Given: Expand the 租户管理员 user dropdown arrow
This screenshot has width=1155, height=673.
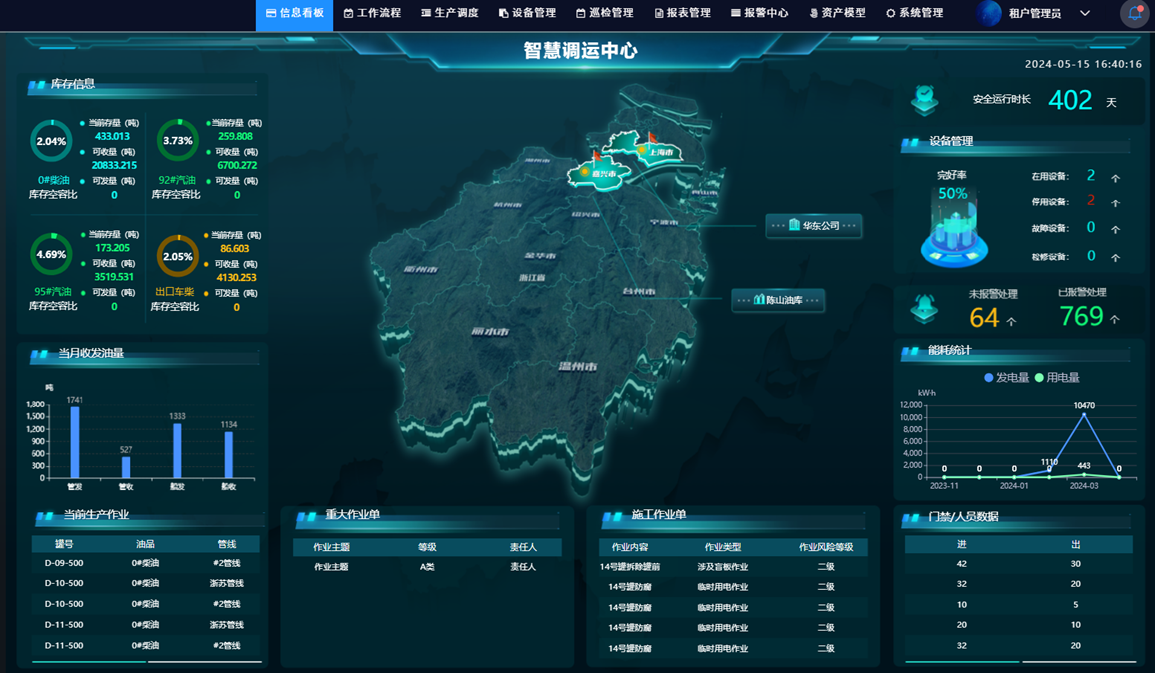Looking at the screenshot, I should pyautogui.click(x=1085, y=14).
